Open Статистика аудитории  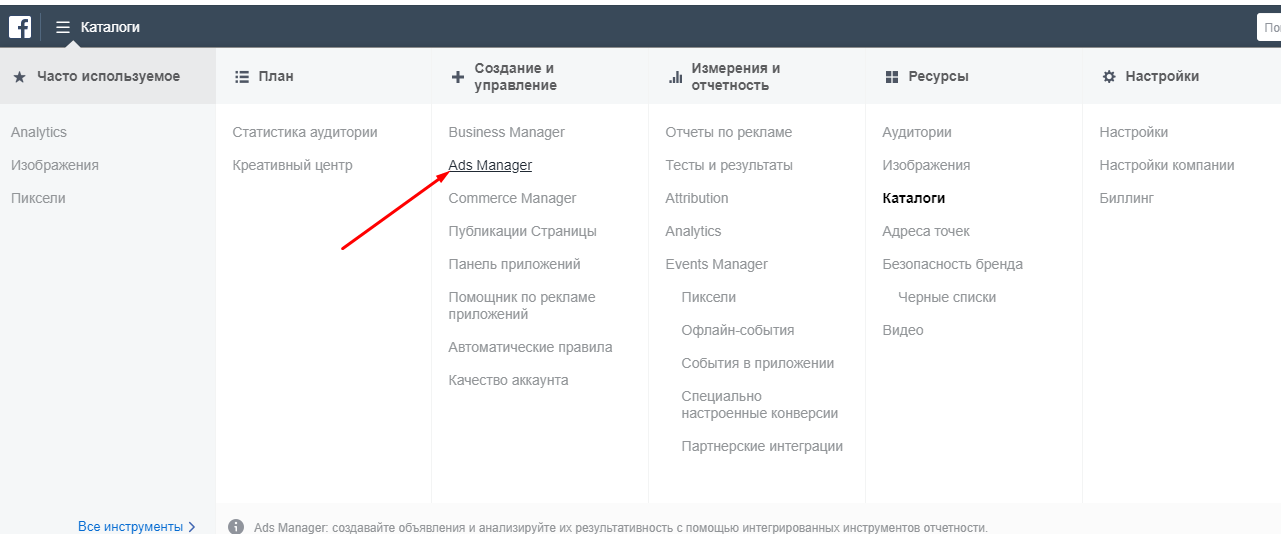(304, 132)
